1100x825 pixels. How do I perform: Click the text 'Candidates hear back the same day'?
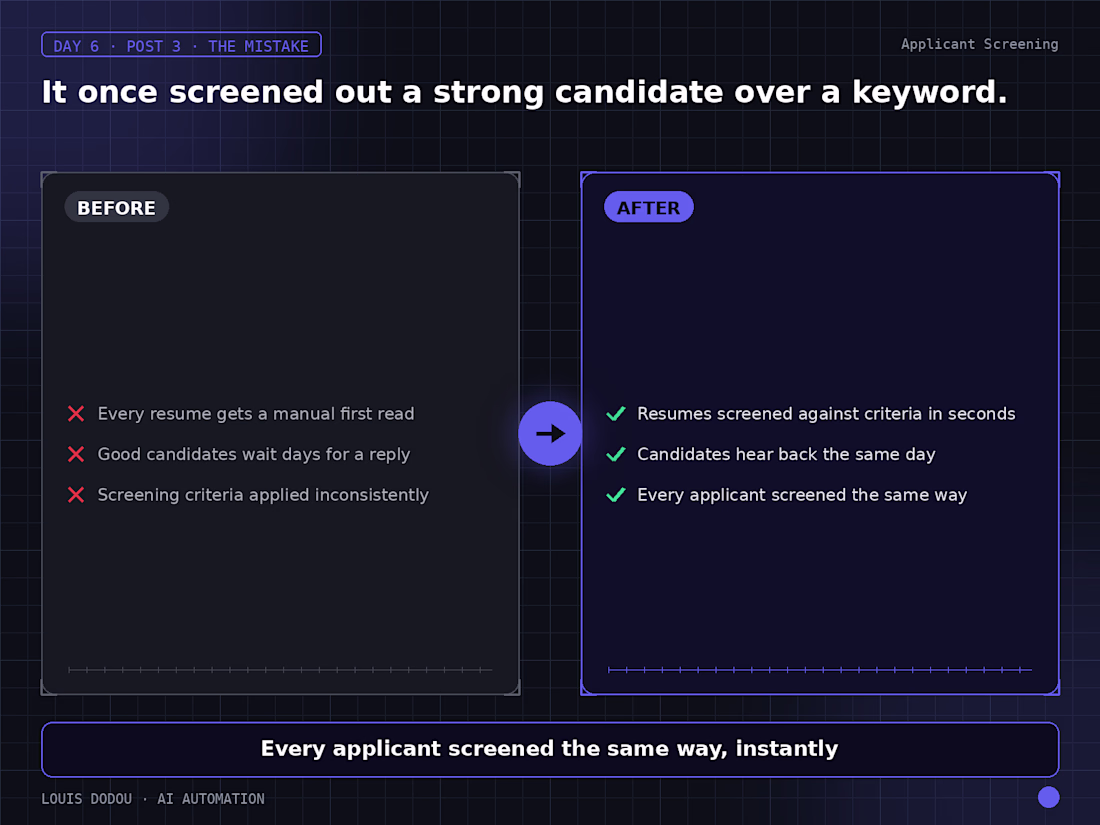[x=786, y=455]
